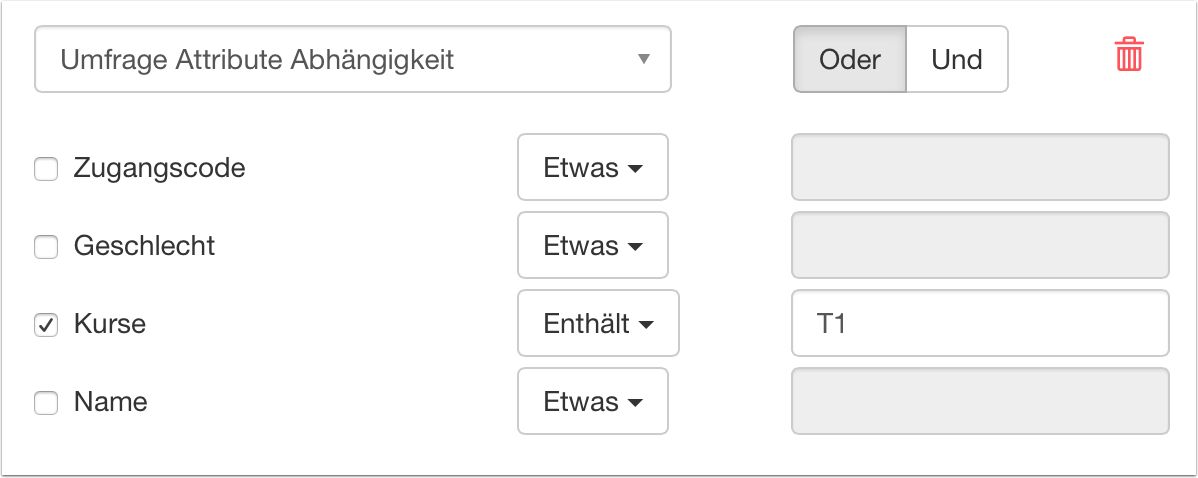Click the greyed value field for Geschlecht
Image resolution: width=1198 pixels, height=478 pixels.
980,246
